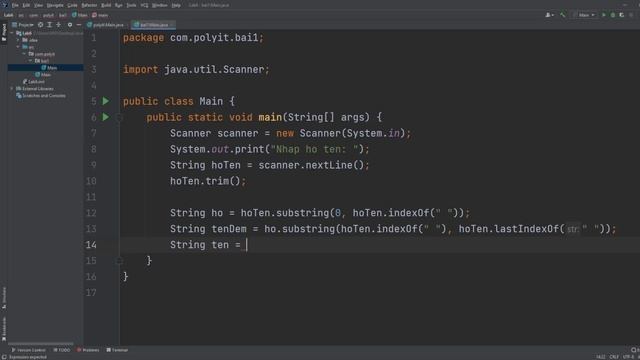This screenshot has height=360, width=640.
Task: Toggle the Bookmarks side tool window tab
Action: (x=4, y=329)
